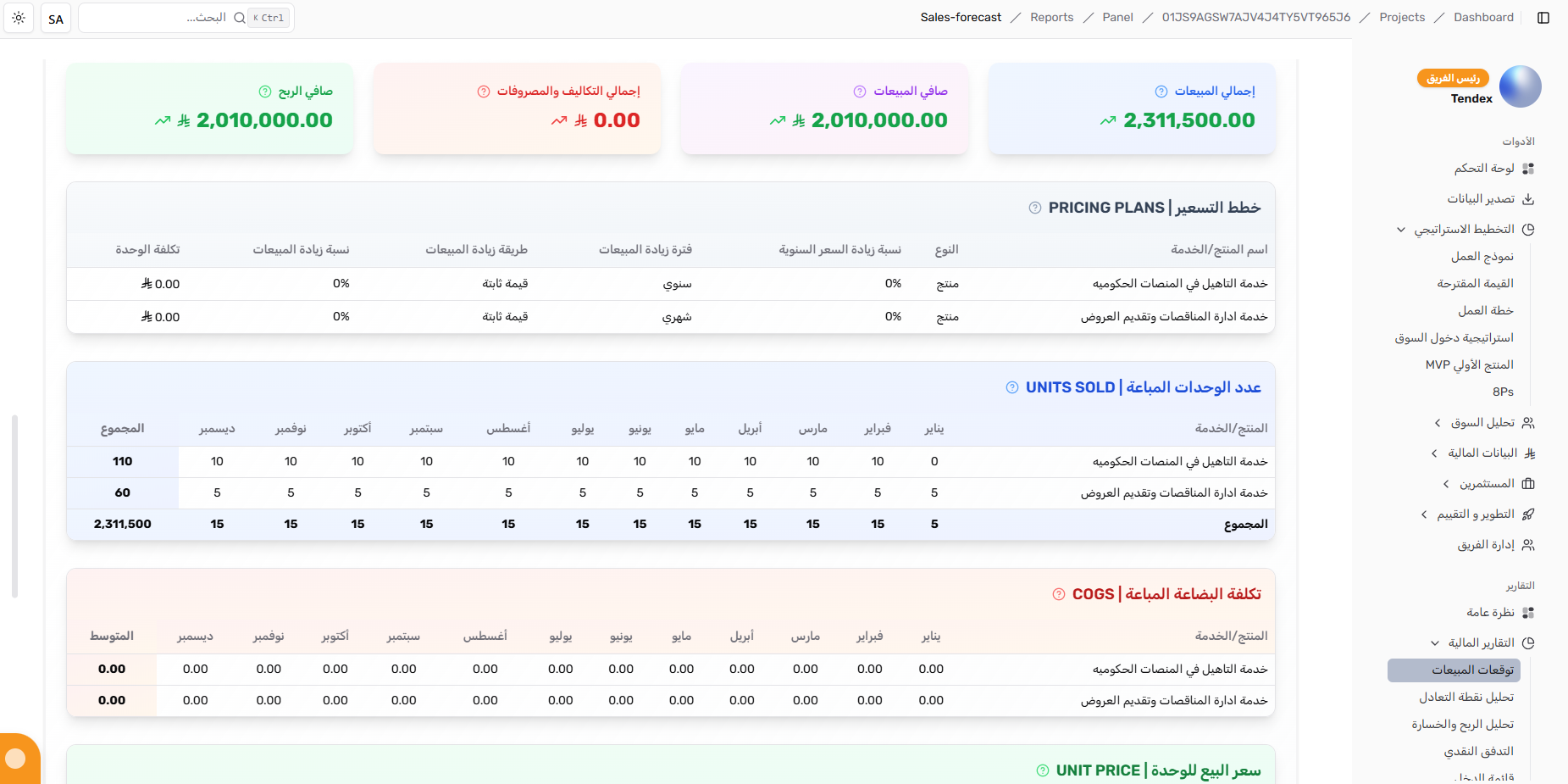Viewport: 1568px width, 784px height.
Task: Open المنتج الأولي MVP item
Action: (x=1469, y=364)
